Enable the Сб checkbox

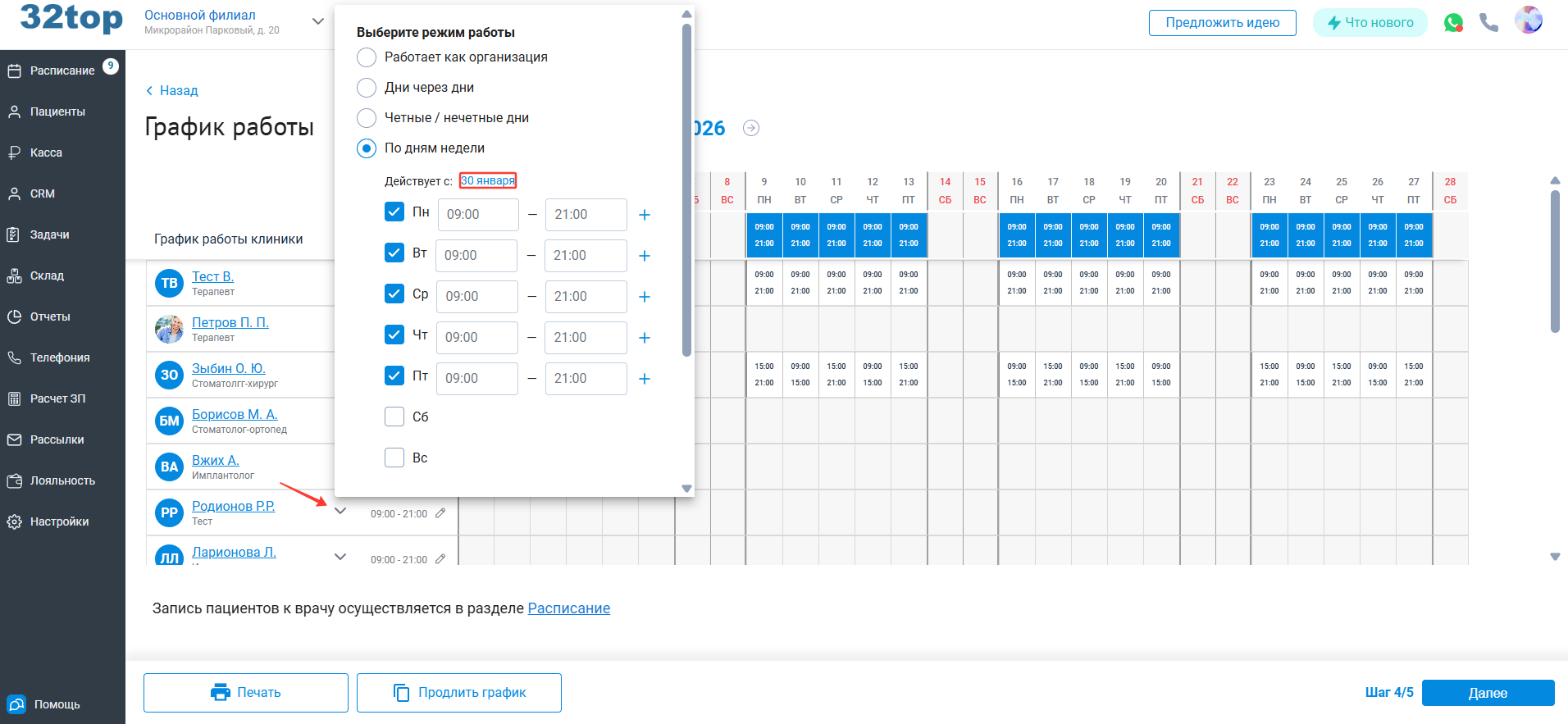coord(394,417)
